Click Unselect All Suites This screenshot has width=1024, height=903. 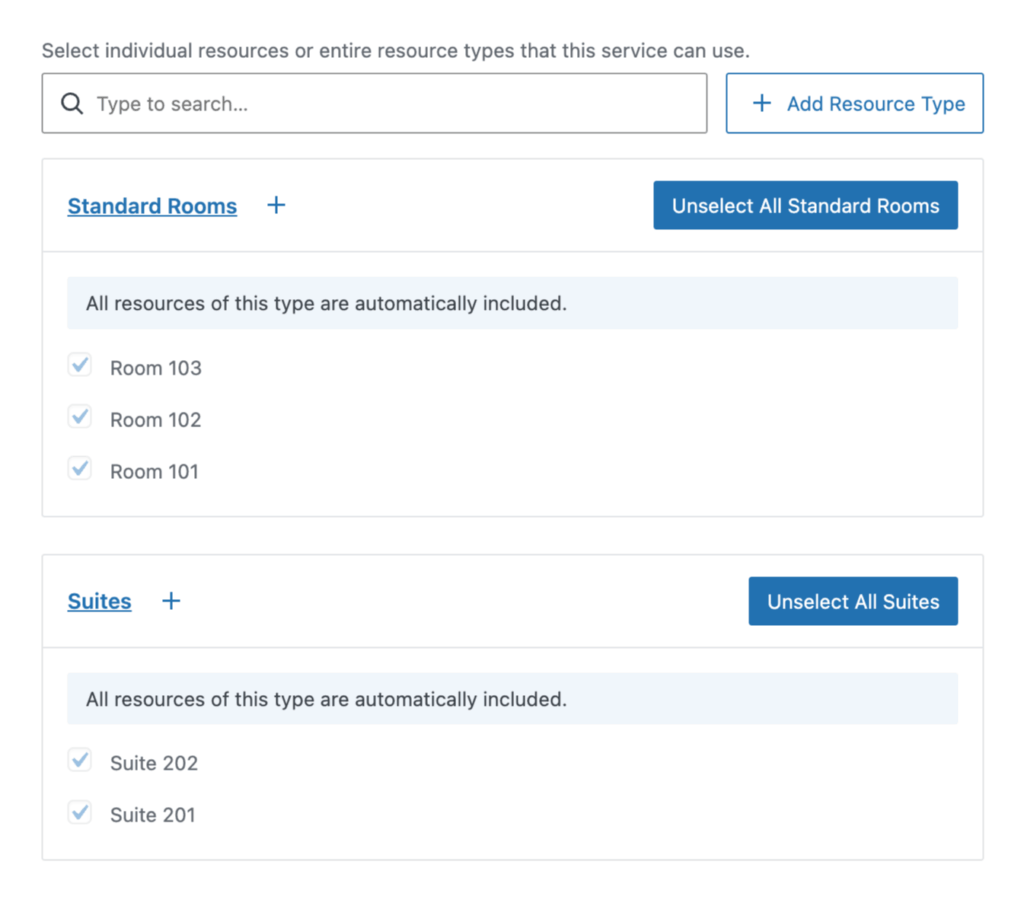click(x=853, y=601)
